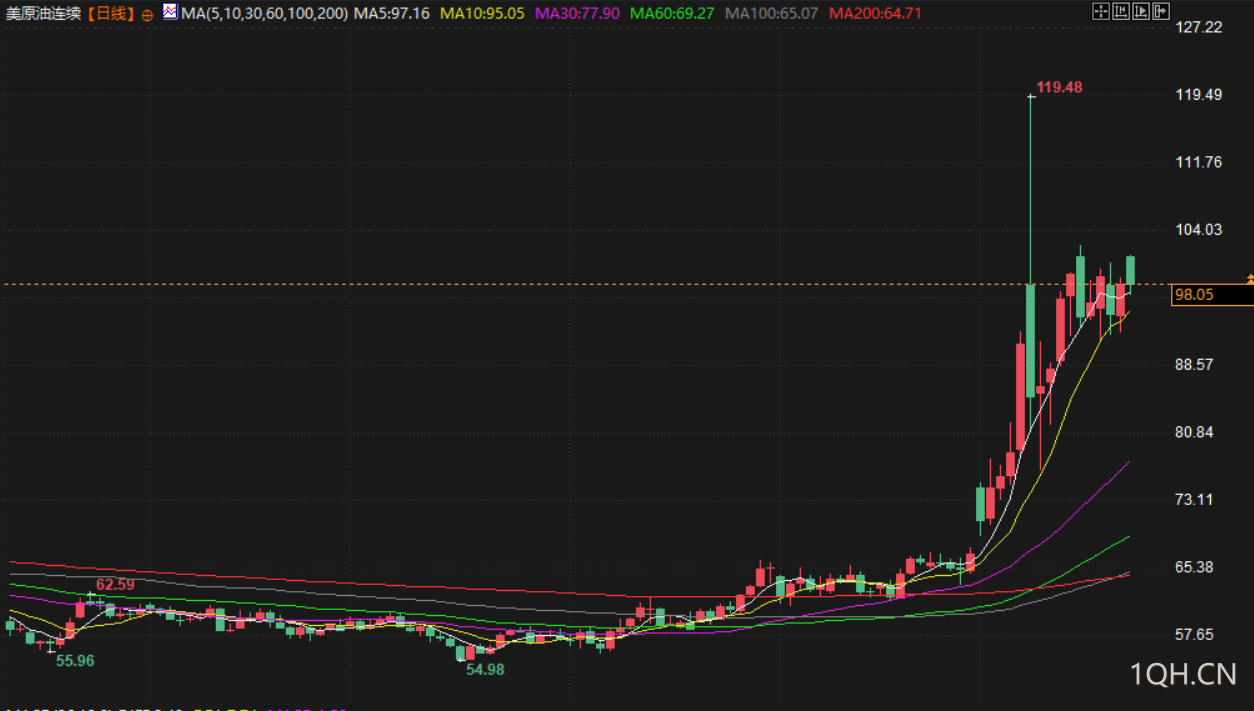
Task: Click the MA10:95.05 value
Action: click(482, 14)
